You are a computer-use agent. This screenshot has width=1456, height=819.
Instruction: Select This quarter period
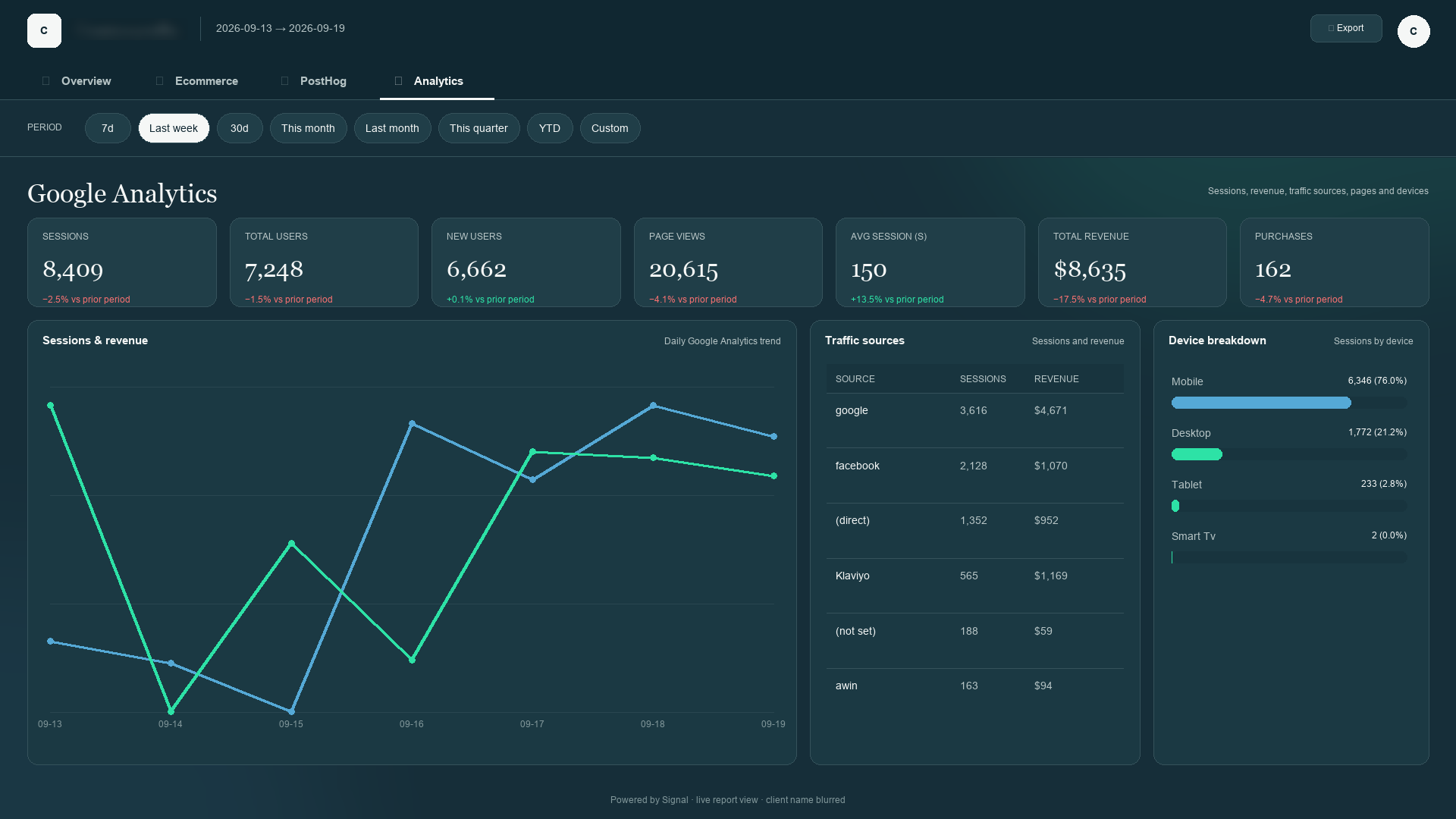click(479, 128)
